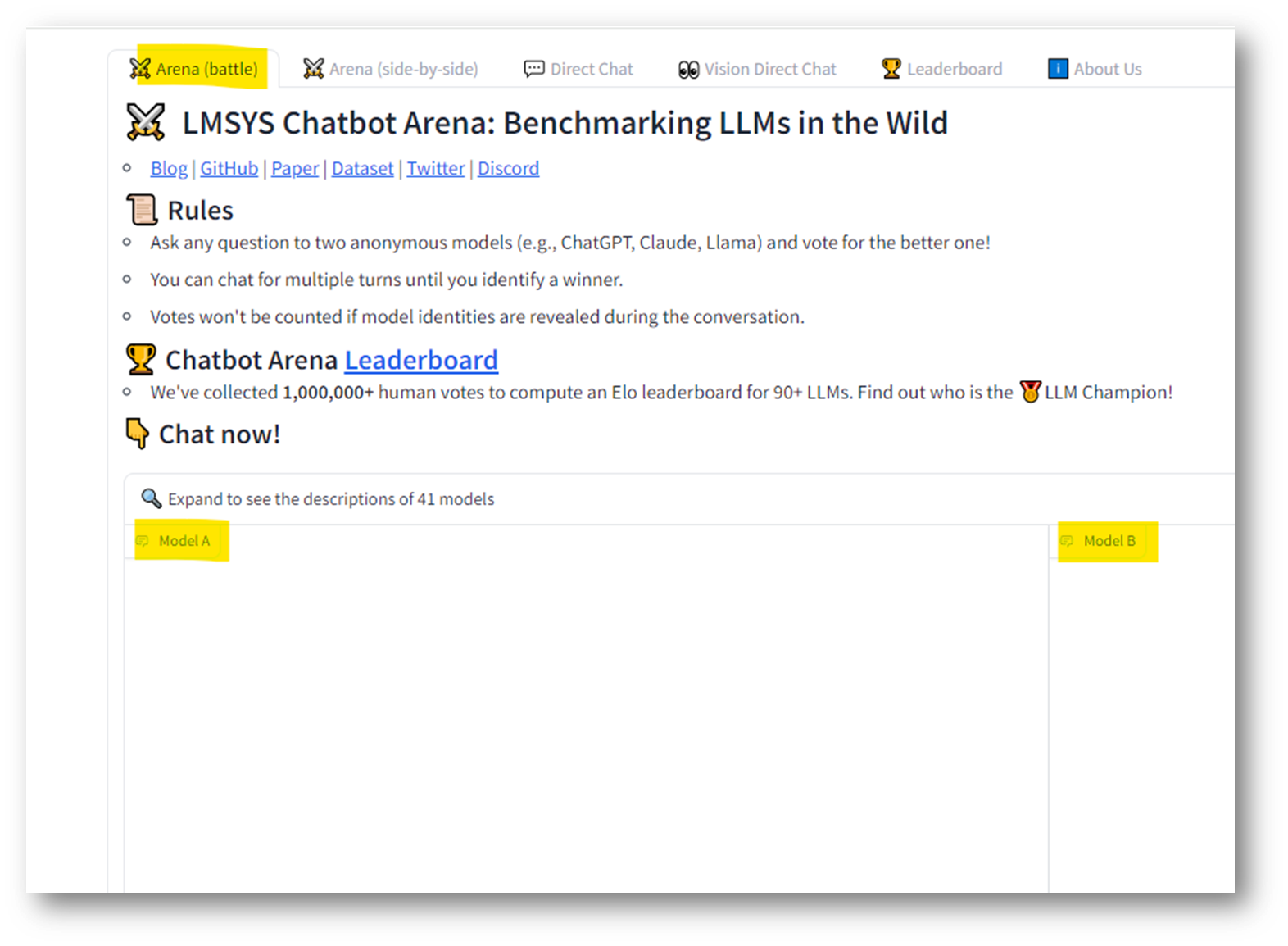This screenshot has width=1288, height=946.
Task: Click the rule starting 'Ask any question to two anonymous models'
Action: [570, 243]
